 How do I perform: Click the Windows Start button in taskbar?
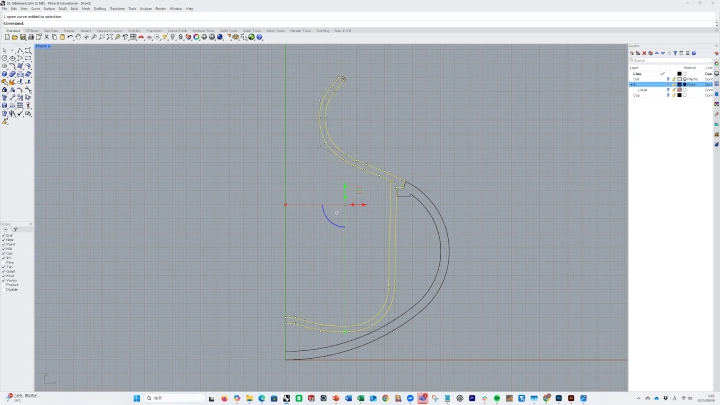136,398
